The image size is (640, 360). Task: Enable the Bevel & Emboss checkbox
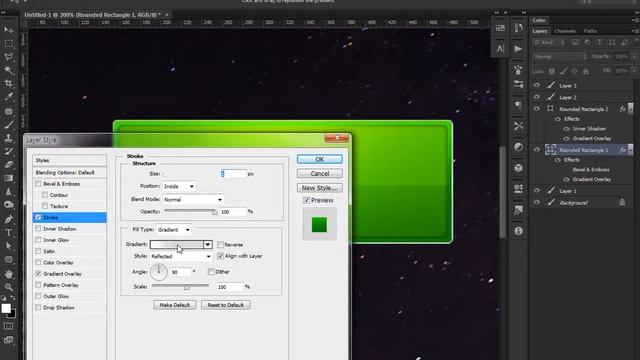[38, 184]
